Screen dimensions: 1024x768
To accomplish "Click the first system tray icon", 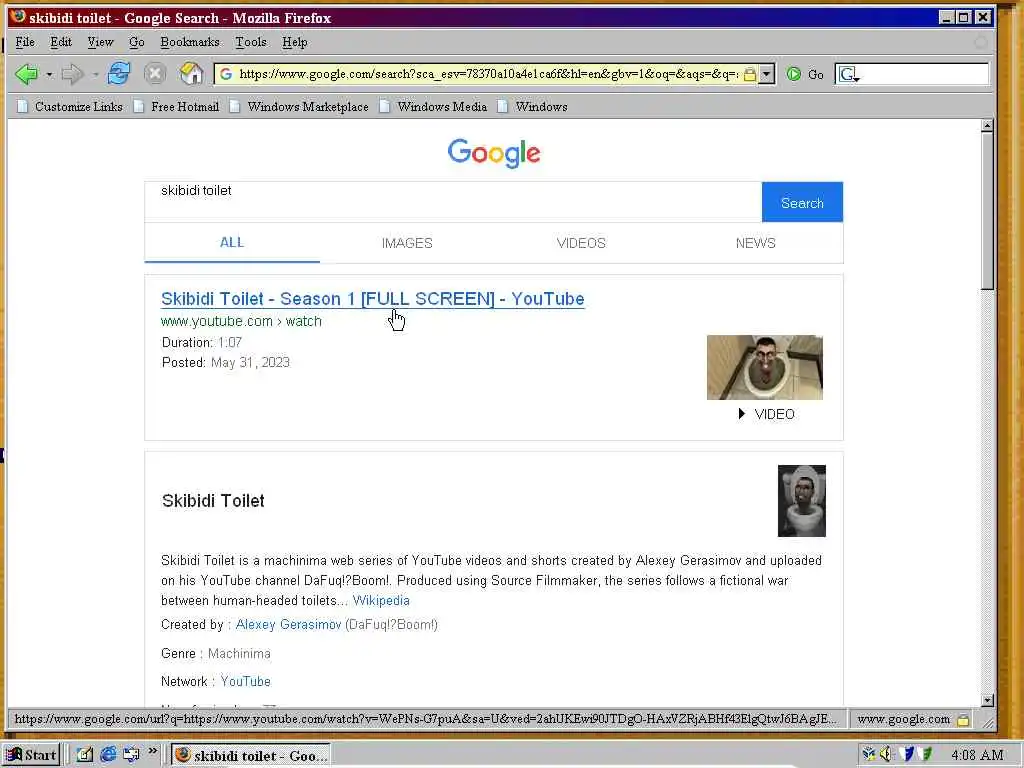I will tap(869, 754).
